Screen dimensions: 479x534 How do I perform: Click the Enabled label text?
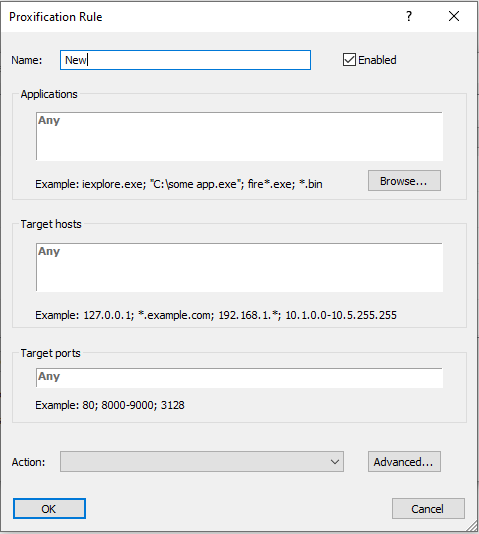(x=377, y=60)
